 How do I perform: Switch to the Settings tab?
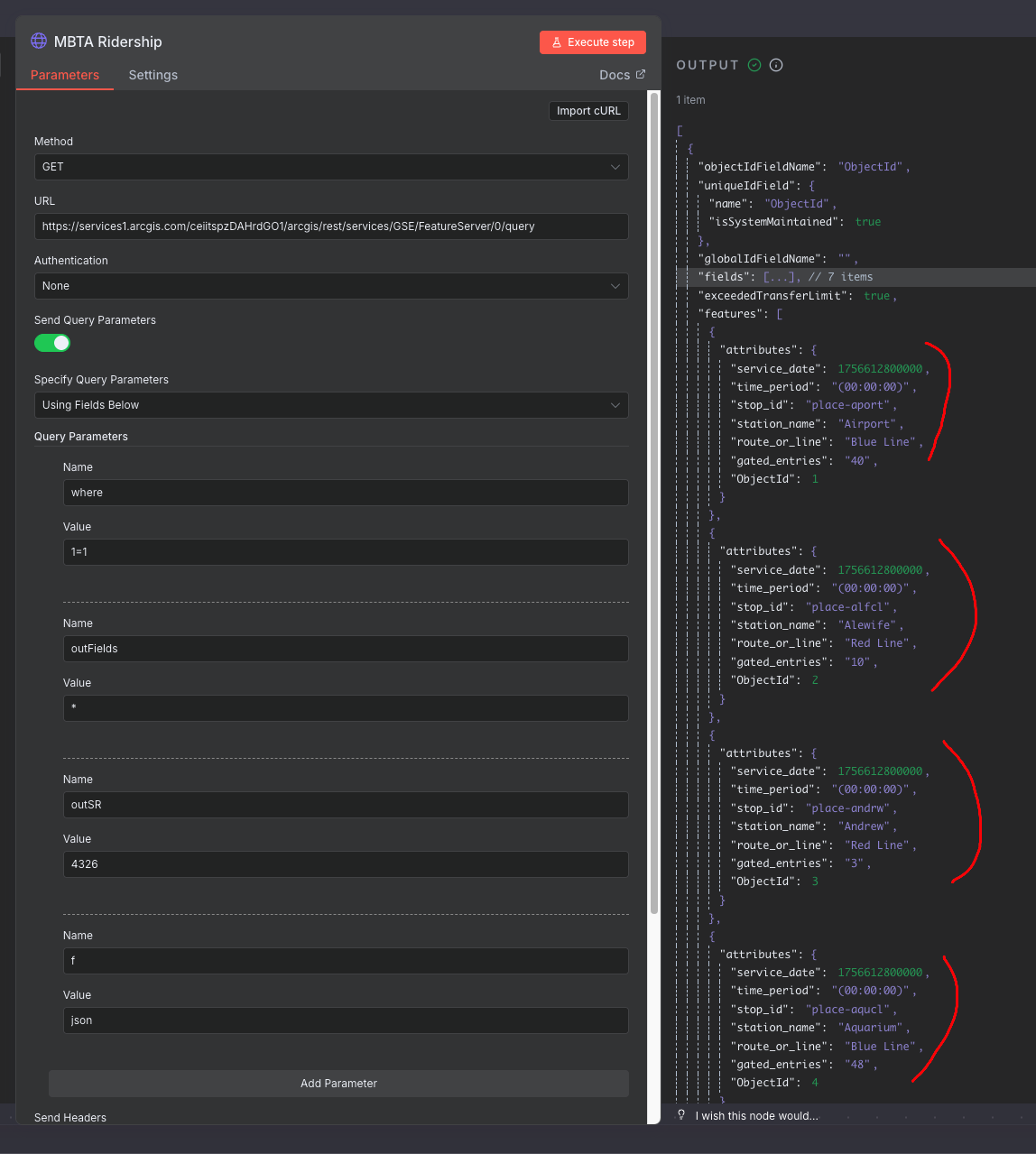coord(153,75)
